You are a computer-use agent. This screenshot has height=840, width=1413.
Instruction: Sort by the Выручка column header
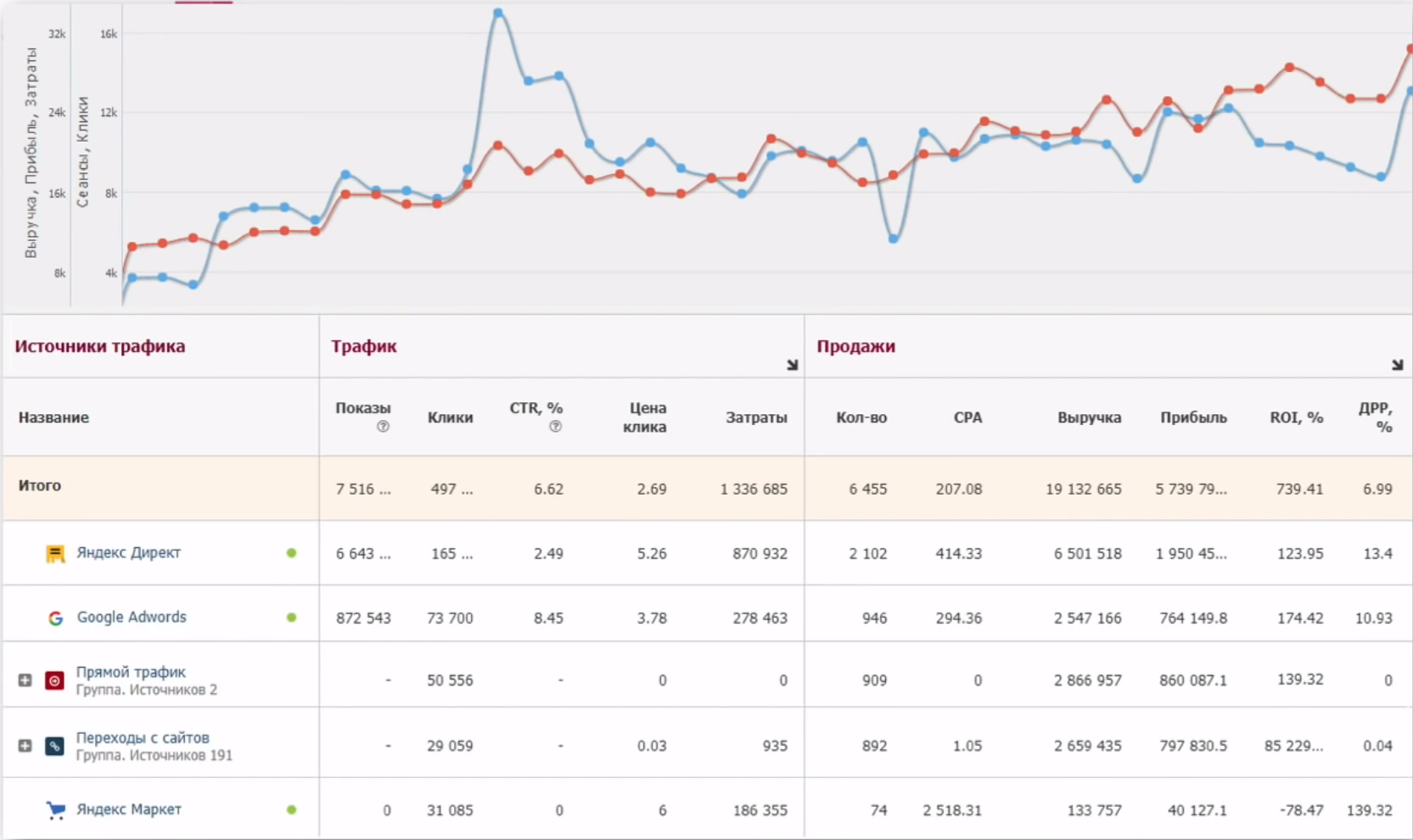1090,417
